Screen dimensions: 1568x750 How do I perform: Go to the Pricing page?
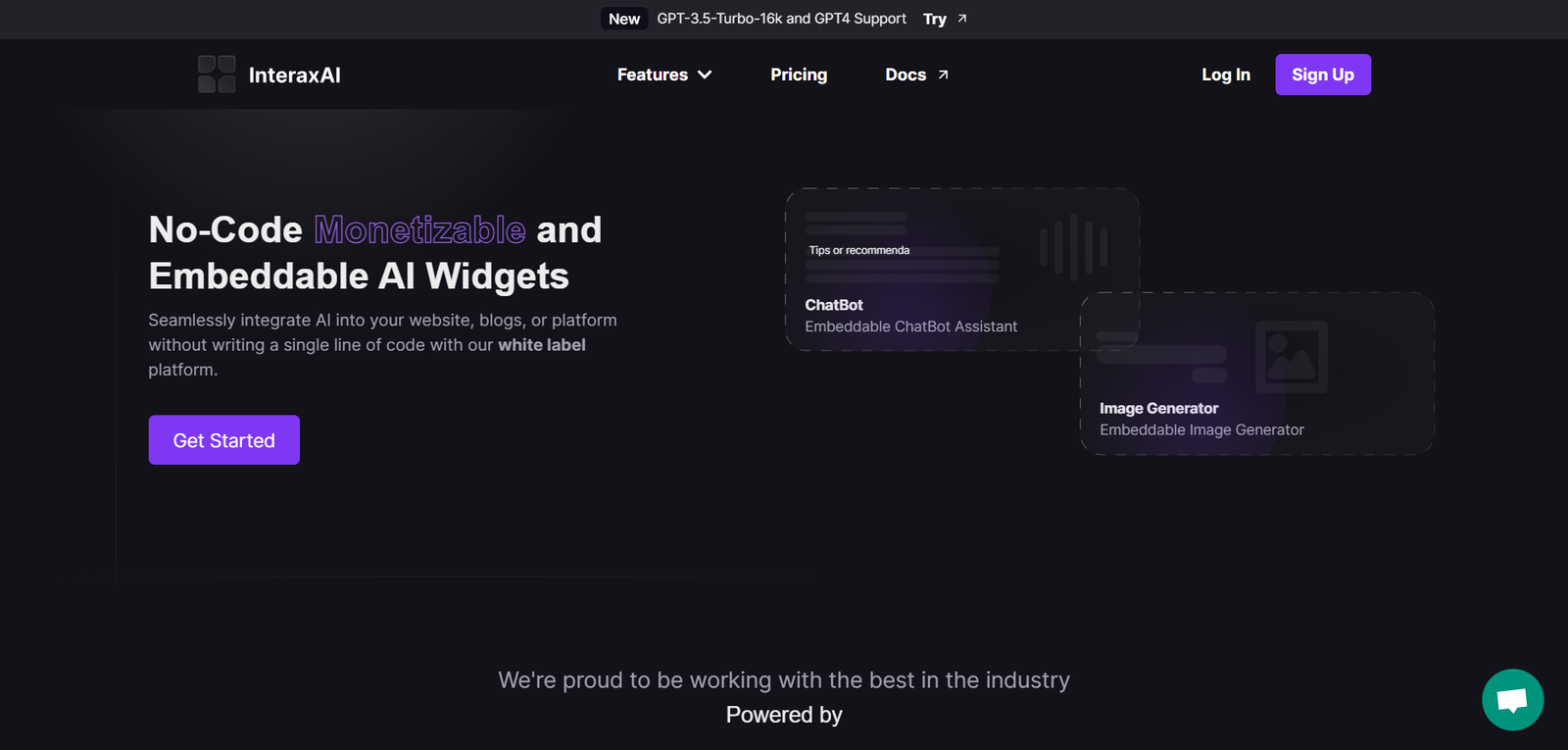799,75
